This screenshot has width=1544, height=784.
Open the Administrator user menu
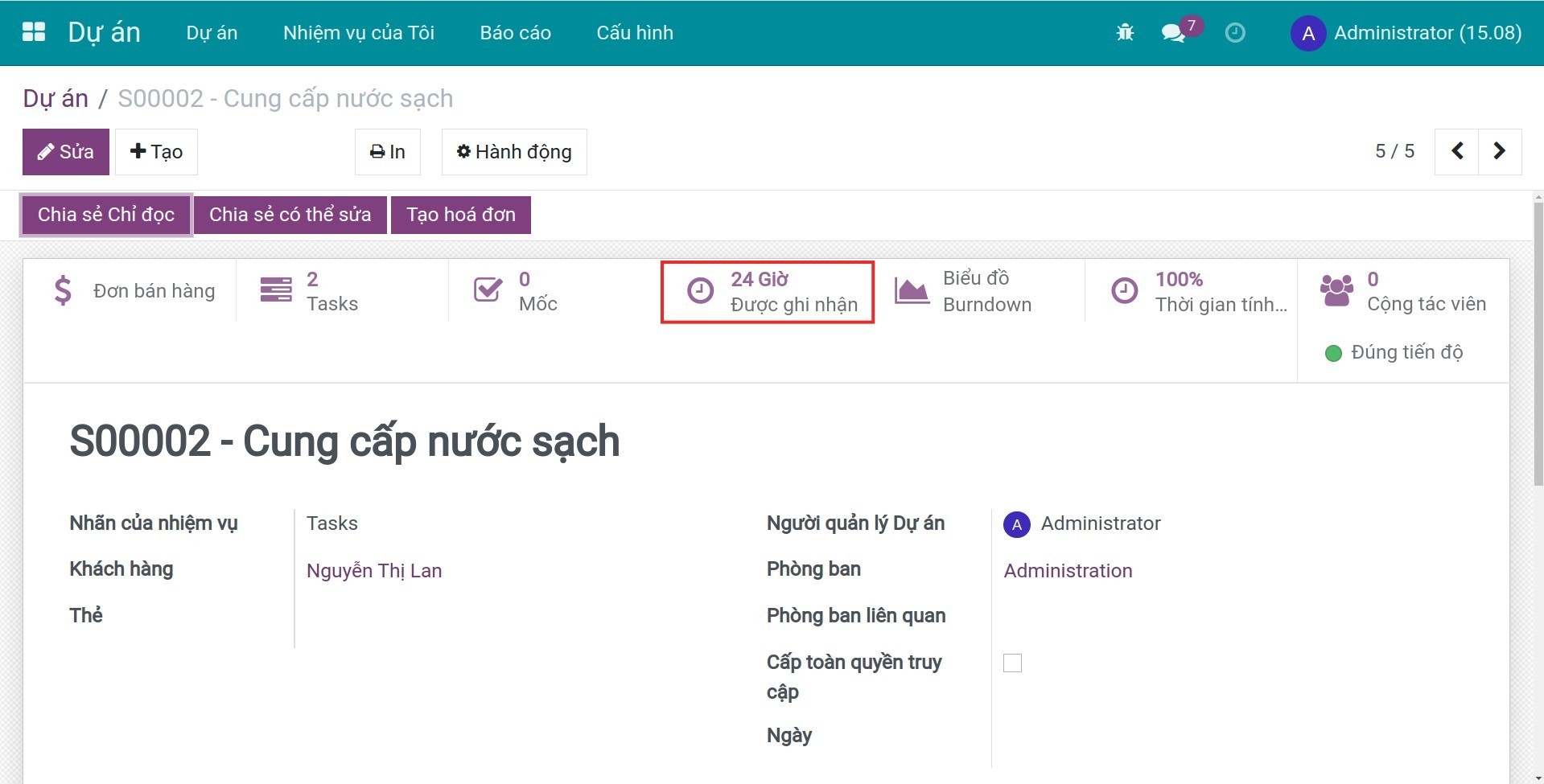coord(1406,33)
